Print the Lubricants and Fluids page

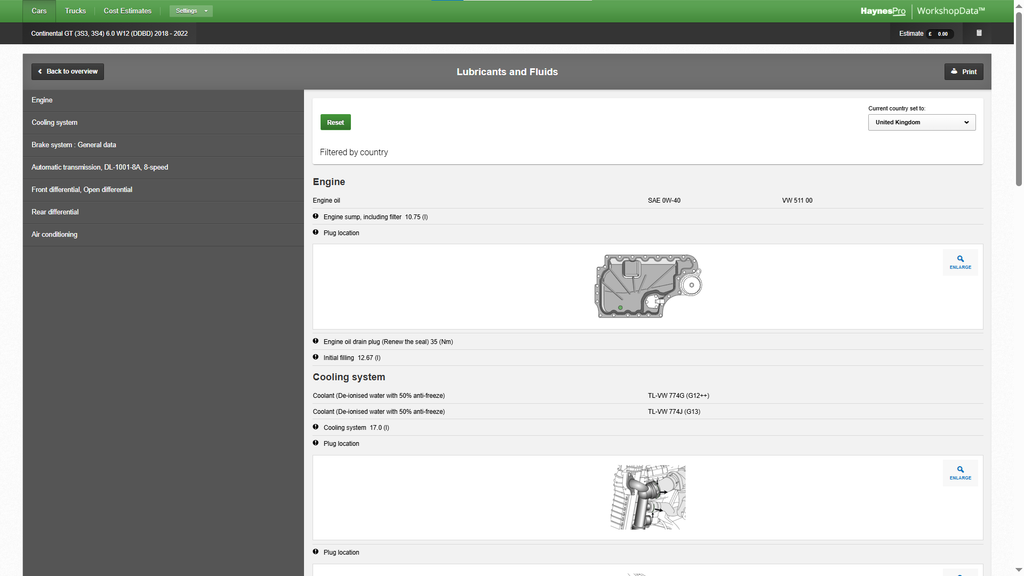pyautogui.click(x=963, y=71)
